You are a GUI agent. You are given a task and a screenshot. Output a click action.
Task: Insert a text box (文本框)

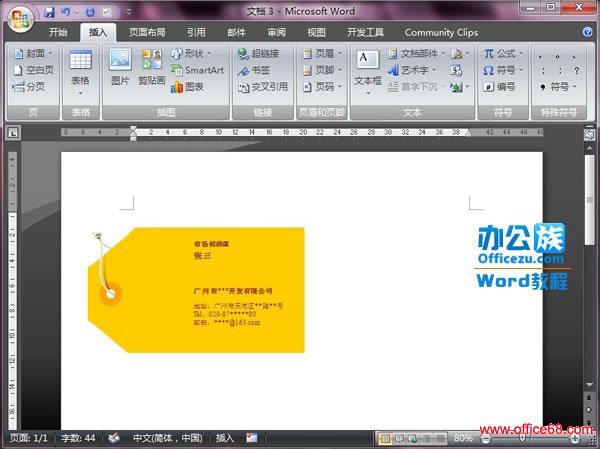point(368,73)
